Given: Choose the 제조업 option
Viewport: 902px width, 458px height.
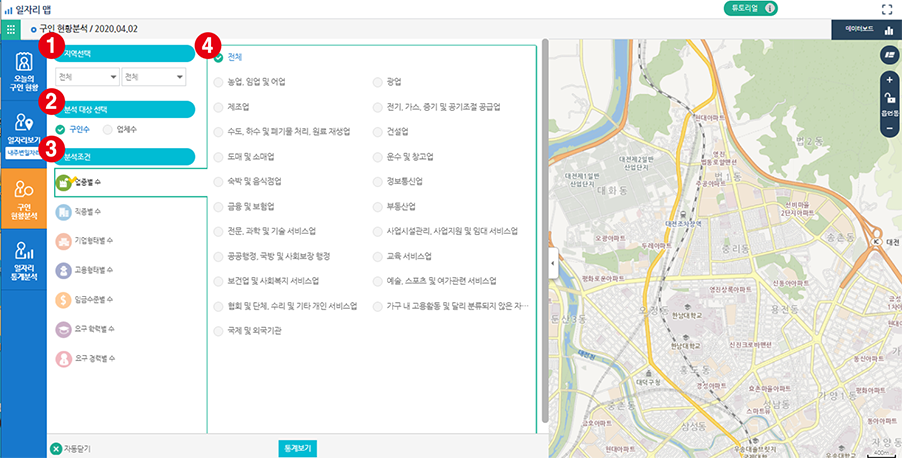Looking at the screenshot, I should (x=231, y=107).
